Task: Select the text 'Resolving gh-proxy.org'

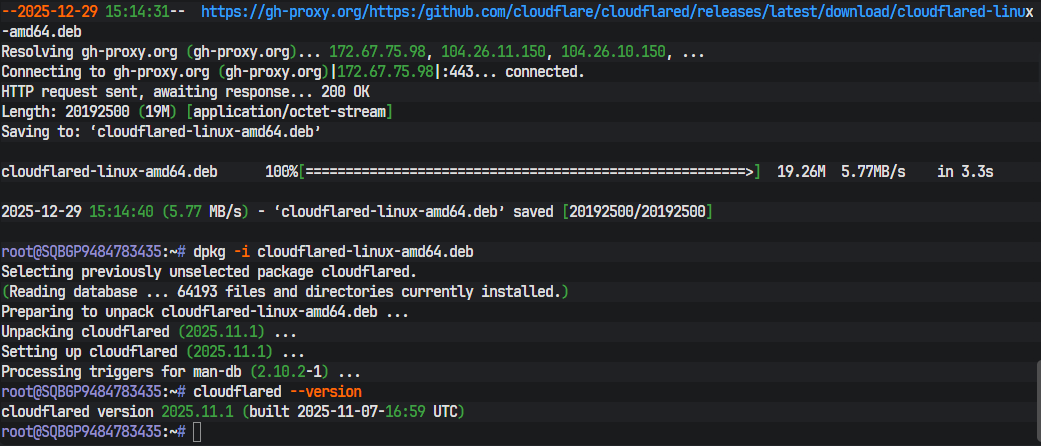Action: (x=90, y=52)
